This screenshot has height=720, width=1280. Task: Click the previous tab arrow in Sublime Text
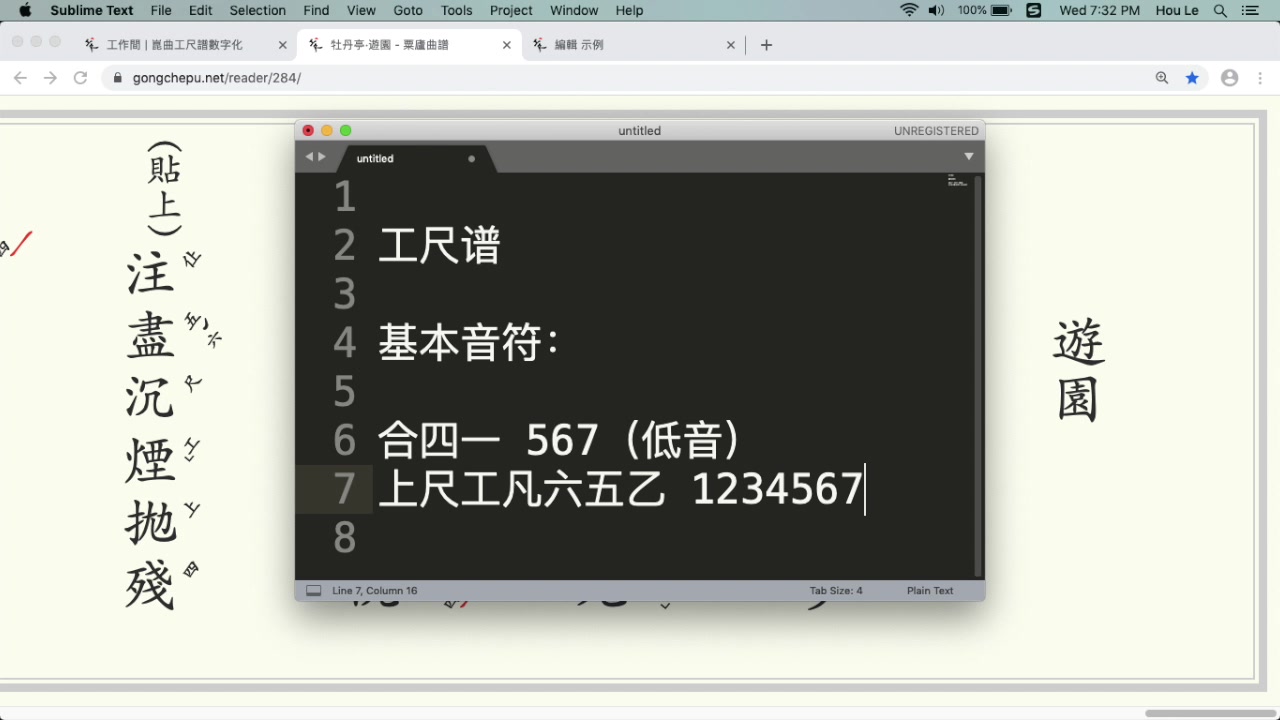309,157
